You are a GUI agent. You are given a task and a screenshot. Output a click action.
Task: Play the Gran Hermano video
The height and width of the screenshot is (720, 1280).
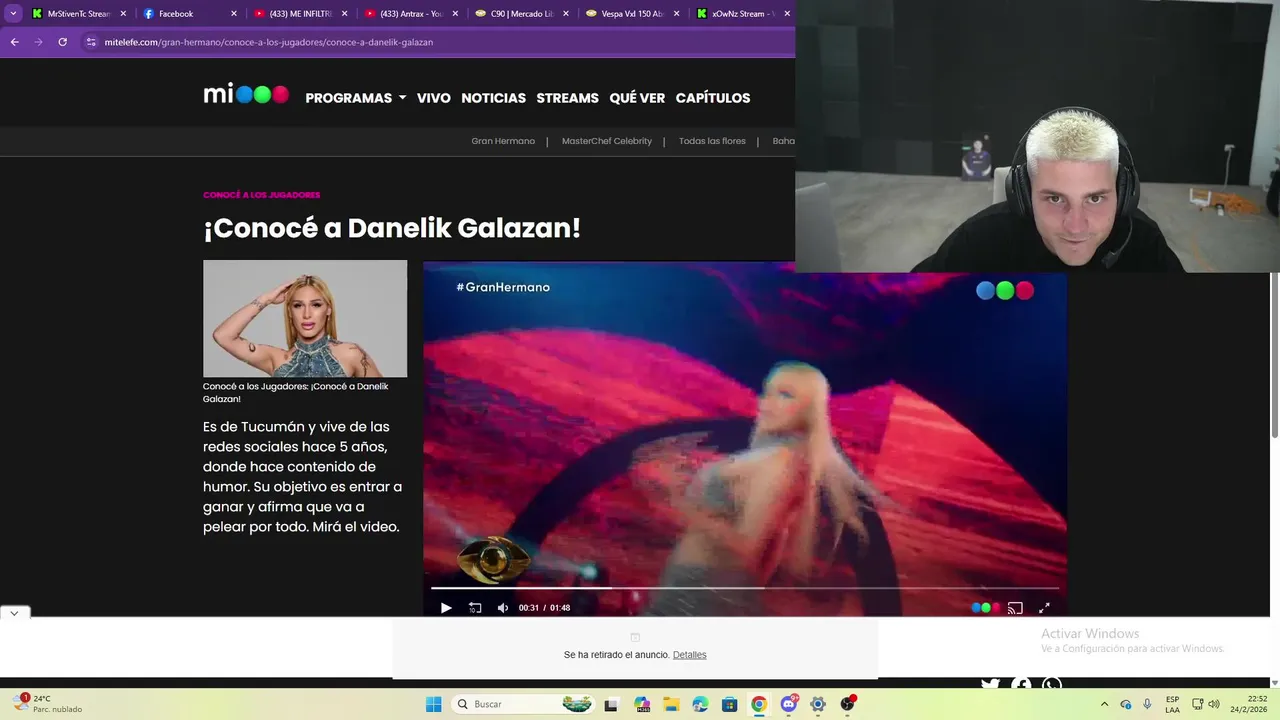click(x=446, y=608)
